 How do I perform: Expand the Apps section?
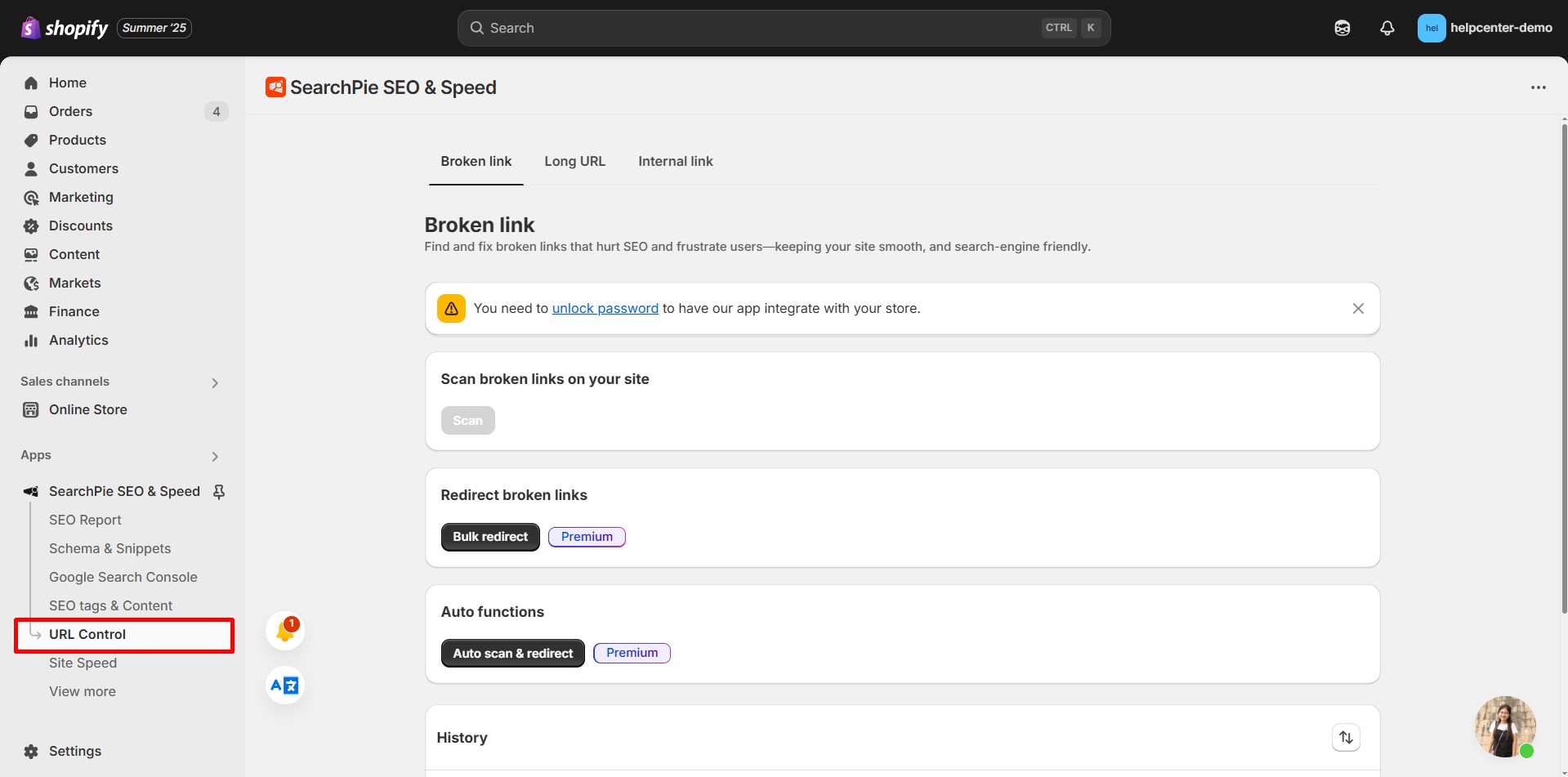(x=214, y=456)
